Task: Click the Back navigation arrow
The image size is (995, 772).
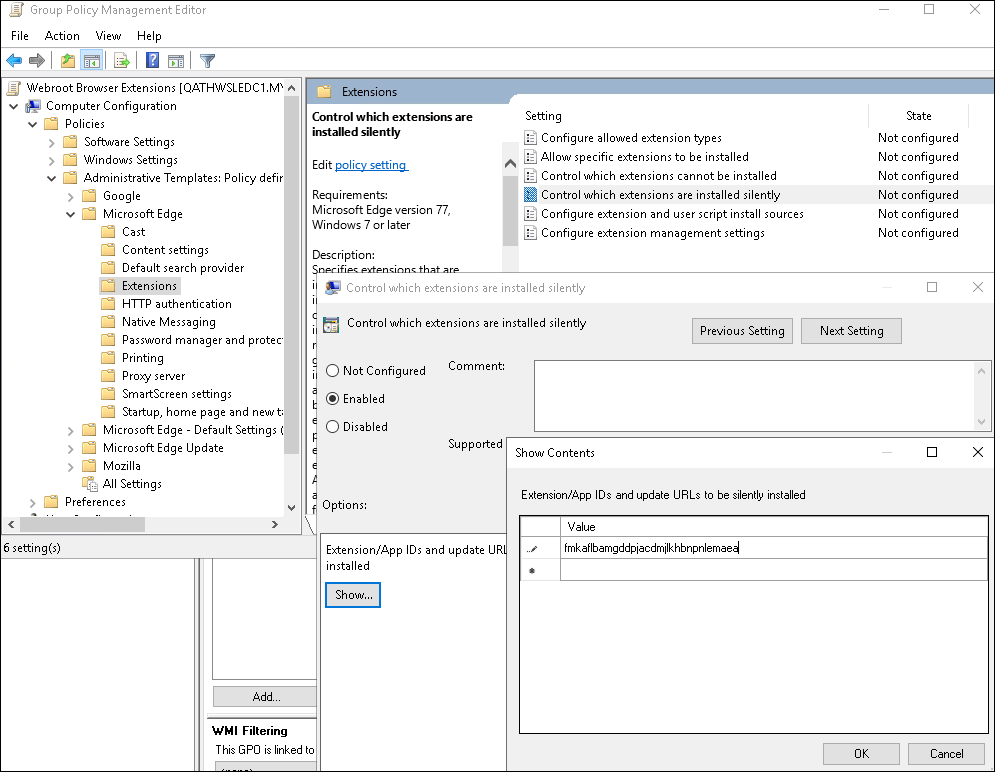Action: [x=14, y=60]
